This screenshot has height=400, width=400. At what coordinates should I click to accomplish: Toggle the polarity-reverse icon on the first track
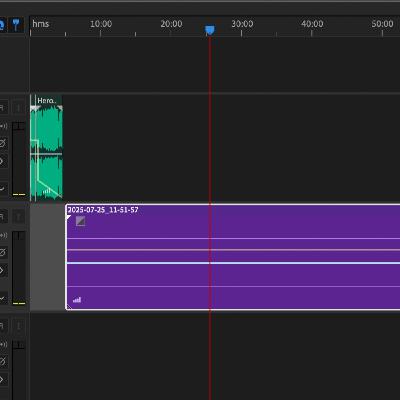pos(2,143)
